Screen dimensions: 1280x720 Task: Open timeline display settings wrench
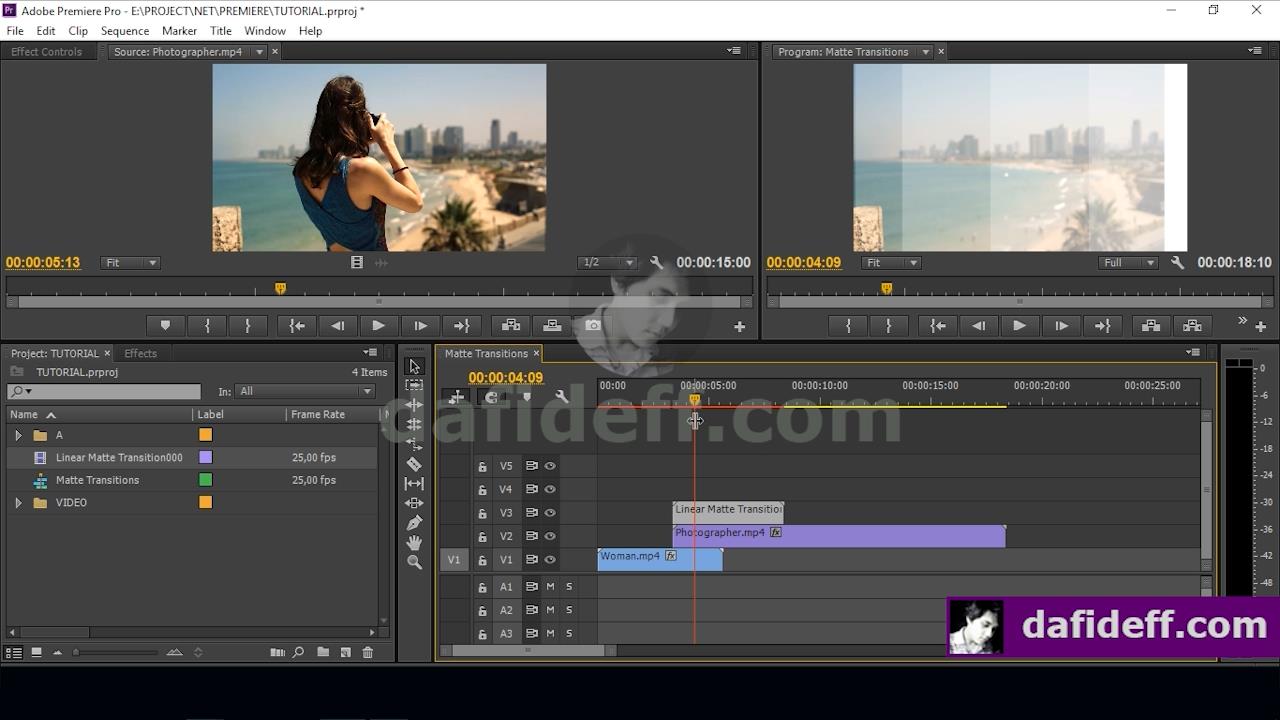click(x=561, y=397)
